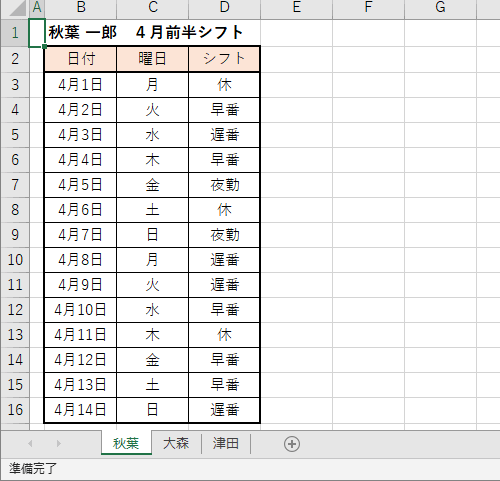The height and width of the screenshot is (481, 500).
Task: Switch to the 津田 sheet tab
Action: [x=226, y=443]
